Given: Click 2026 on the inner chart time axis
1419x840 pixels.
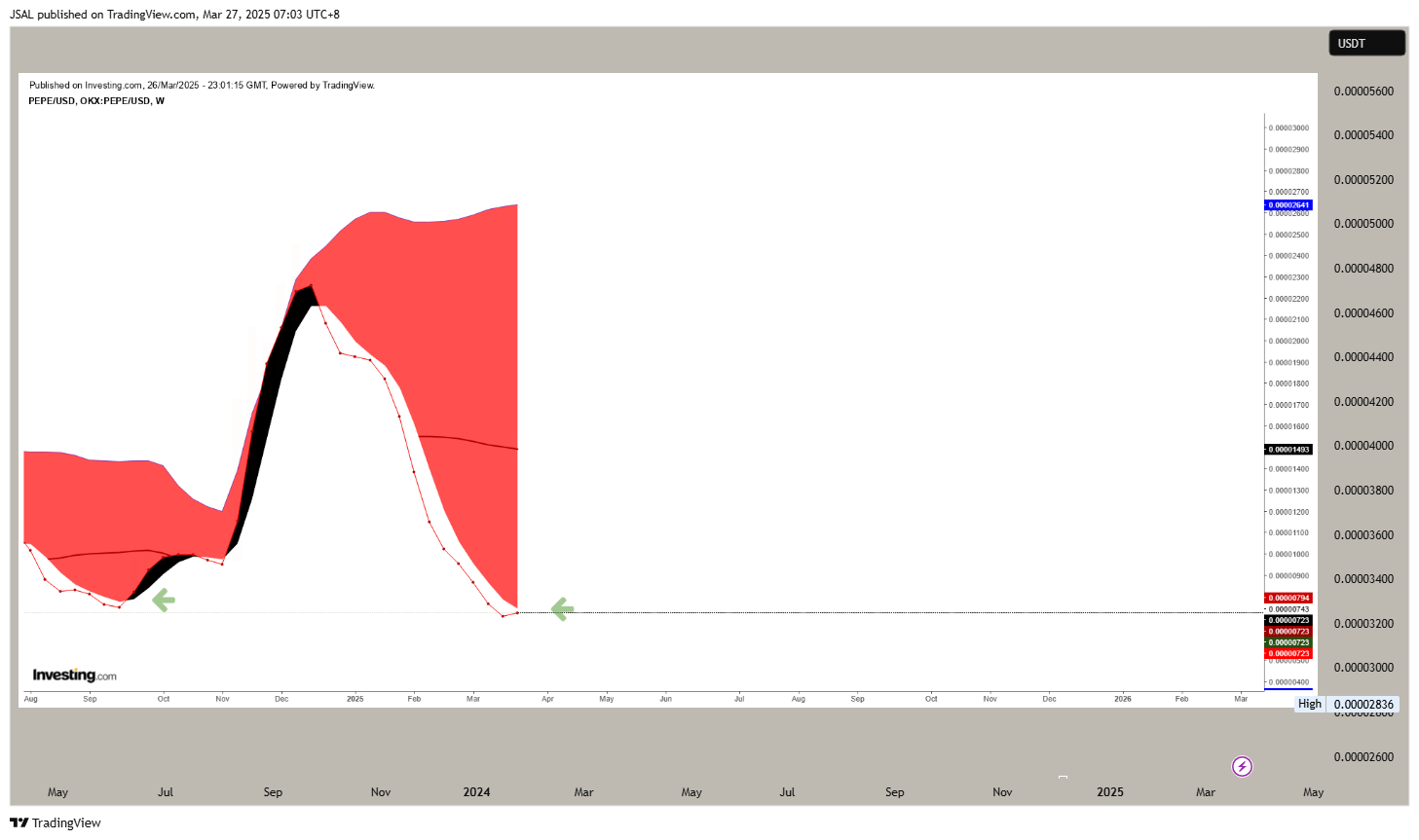Looking at the screenshot, I should click(x=1123, y=699).
